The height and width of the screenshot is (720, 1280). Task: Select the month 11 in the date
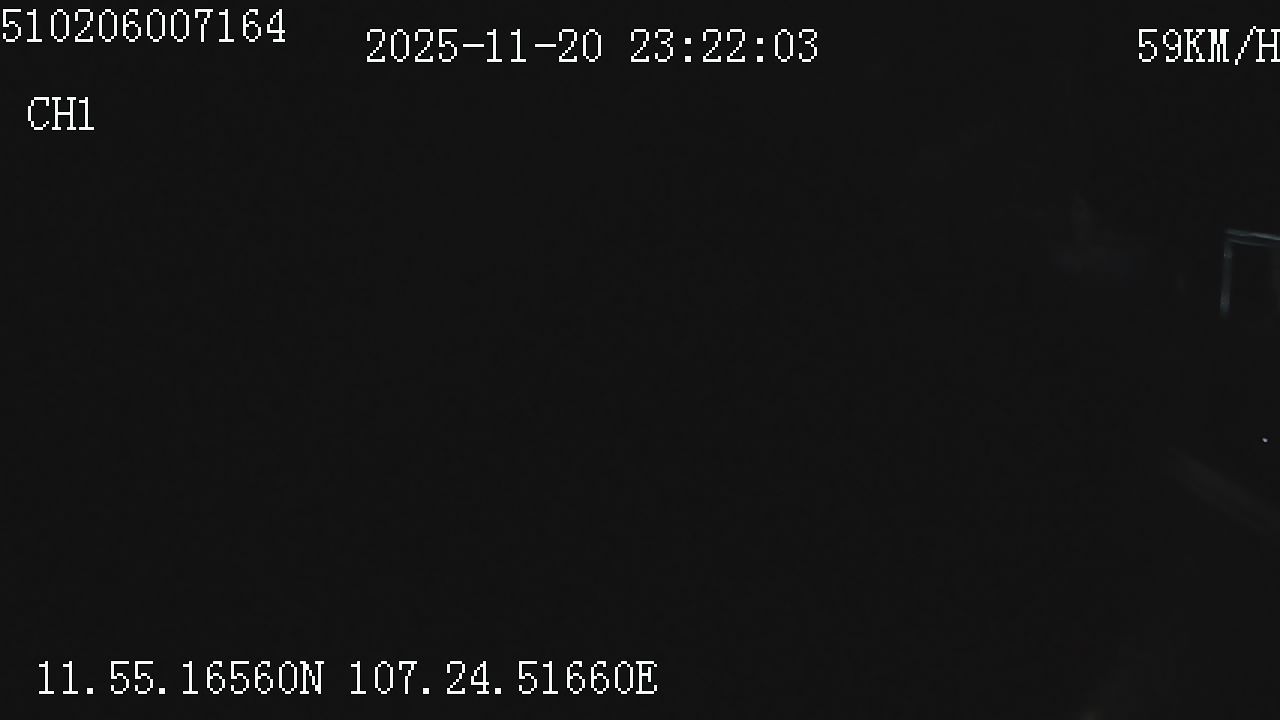point(508,47)
